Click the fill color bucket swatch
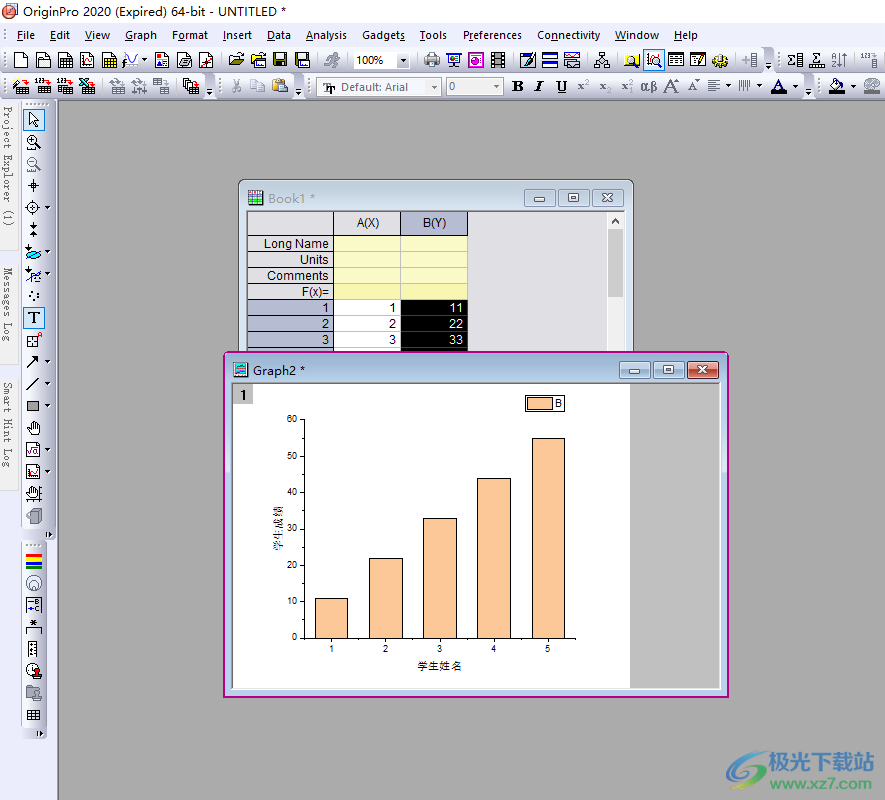Image resolution: width=885 pixels, height=800 pixels. [836, 86]
